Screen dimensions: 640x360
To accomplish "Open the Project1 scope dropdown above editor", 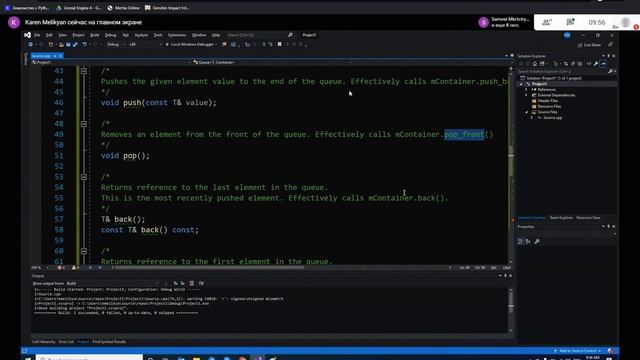I will click(x=110, y=62).
